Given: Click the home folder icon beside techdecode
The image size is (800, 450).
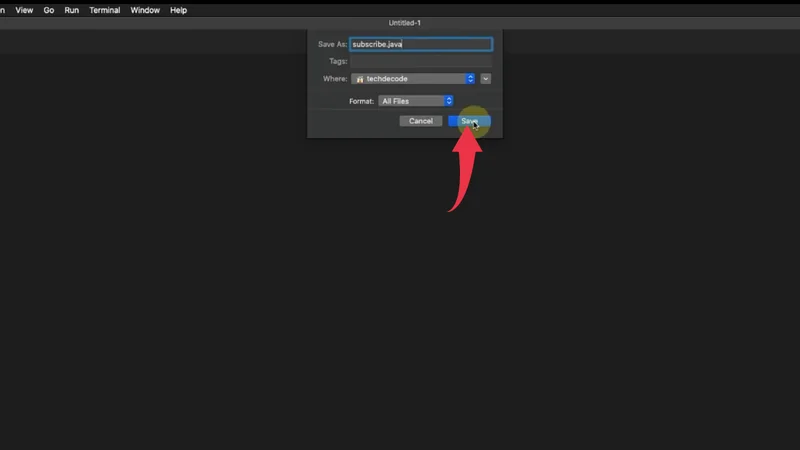Looking at the screenshot, I should (360, 79).
